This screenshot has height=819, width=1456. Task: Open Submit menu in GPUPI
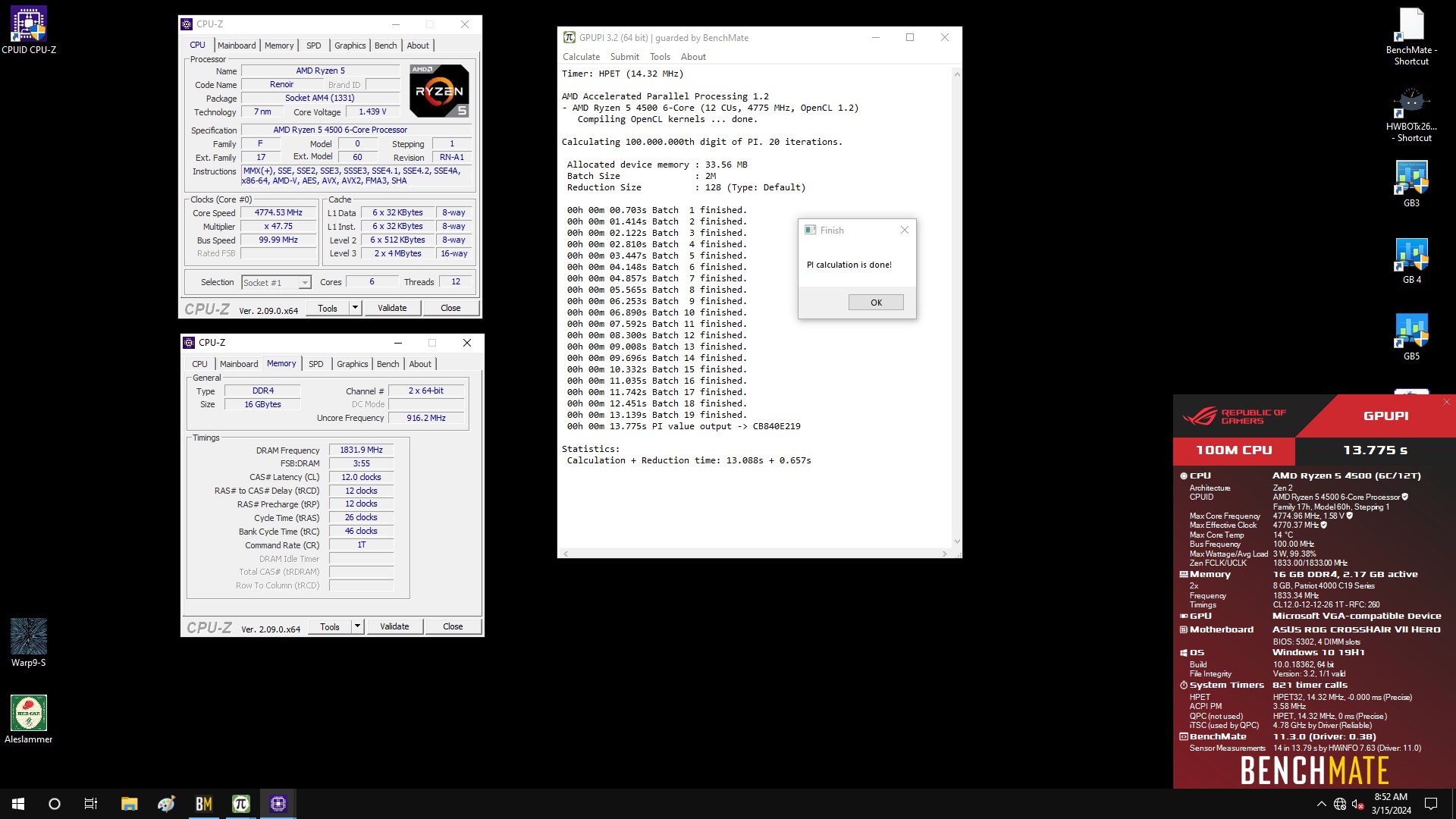625,57
